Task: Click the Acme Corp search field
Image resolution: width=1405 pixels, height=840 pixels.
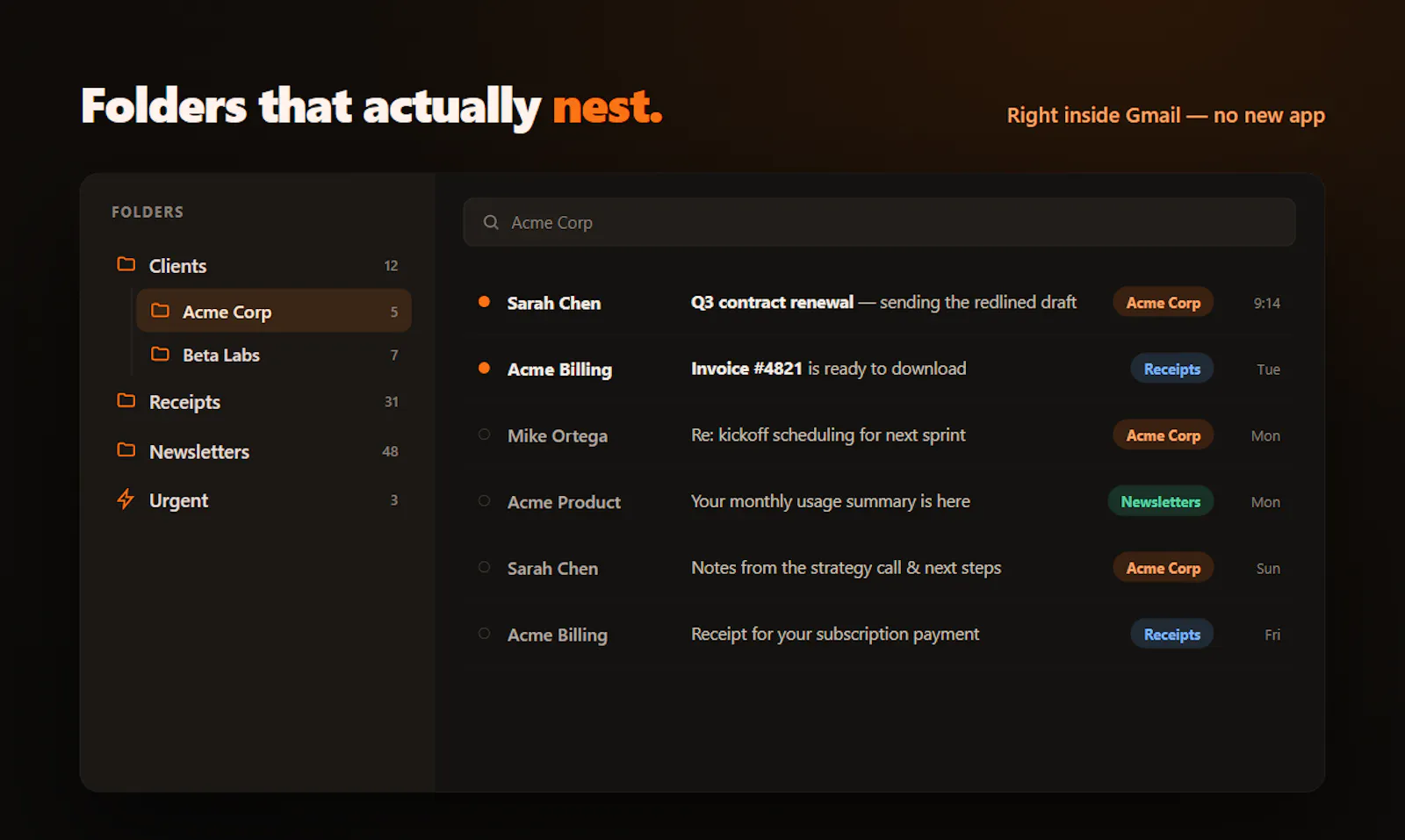Action: click(879, 222)
